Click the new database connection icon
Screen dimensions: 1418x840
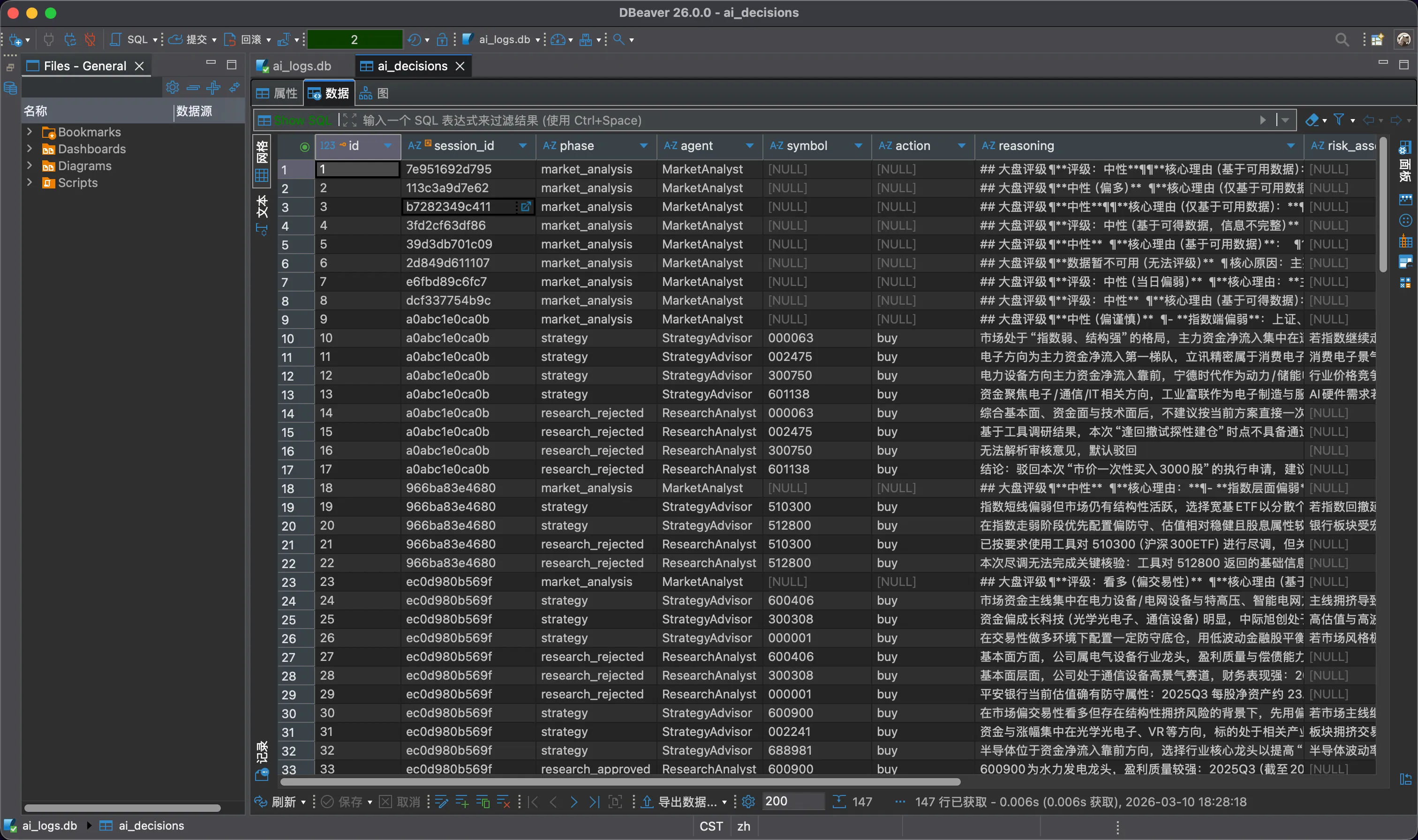coord(15,40)
